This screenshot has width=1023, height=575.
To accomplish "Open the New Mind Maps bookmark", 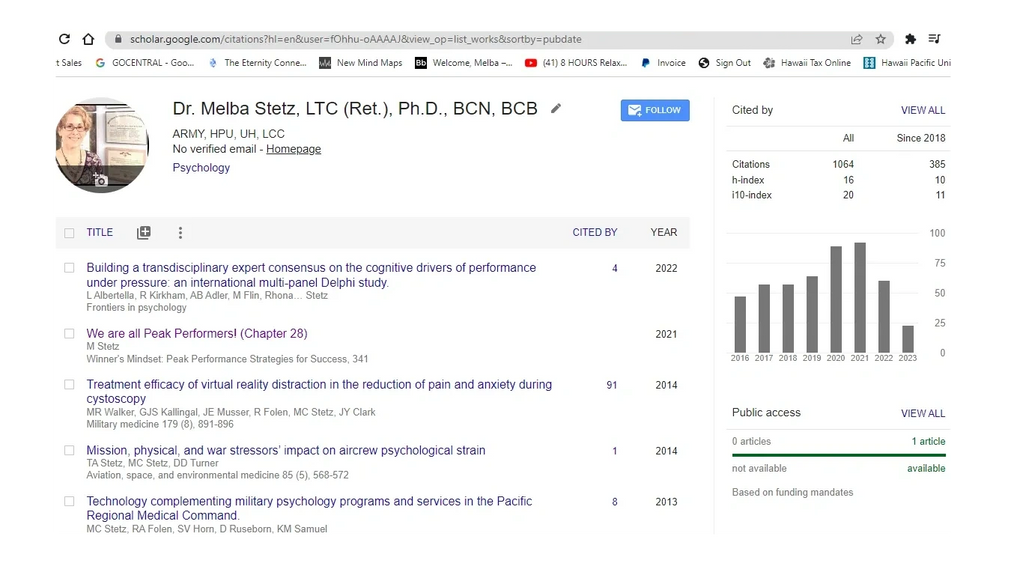I will [360, 63].
